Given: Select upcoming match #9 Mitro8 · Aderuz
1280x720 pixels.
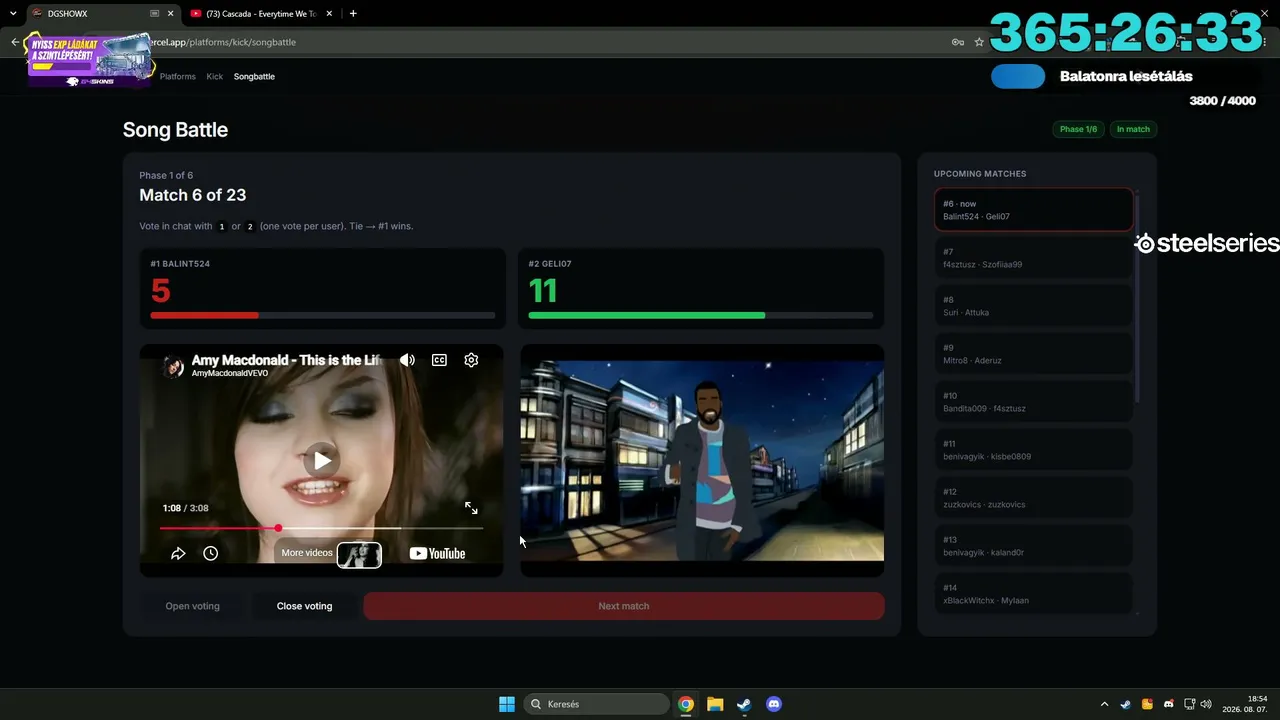Looking at the screenshot, I should coord(1034,354).
